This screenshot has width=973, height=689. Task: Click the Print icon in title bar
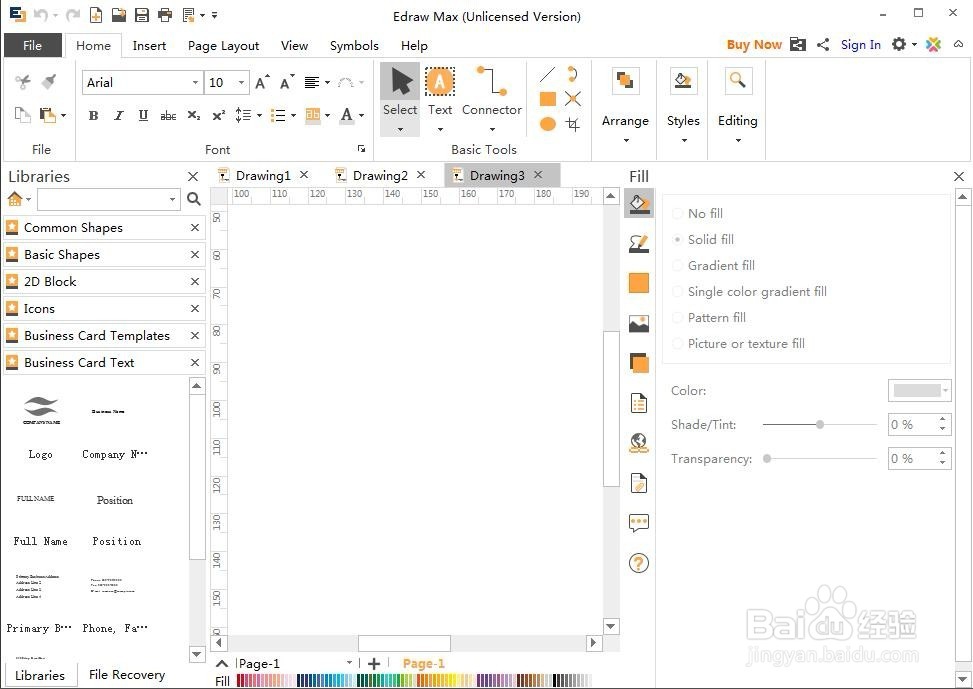click(165, 15)
